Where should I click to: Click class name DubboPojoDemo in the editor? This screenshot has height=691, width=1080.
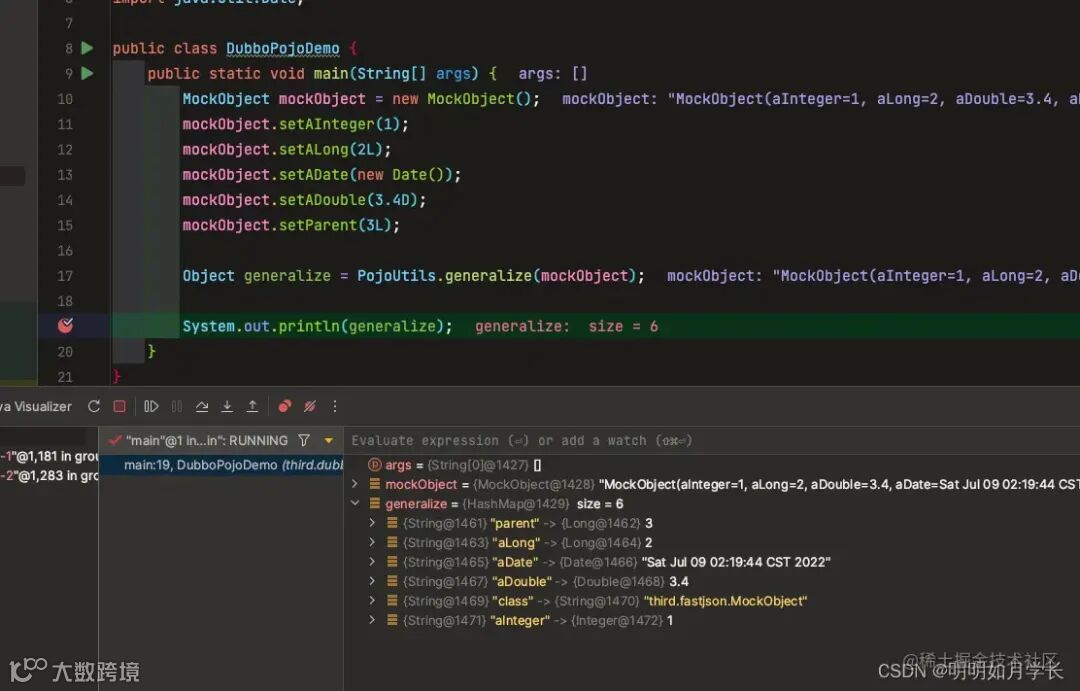click(282, 48)
